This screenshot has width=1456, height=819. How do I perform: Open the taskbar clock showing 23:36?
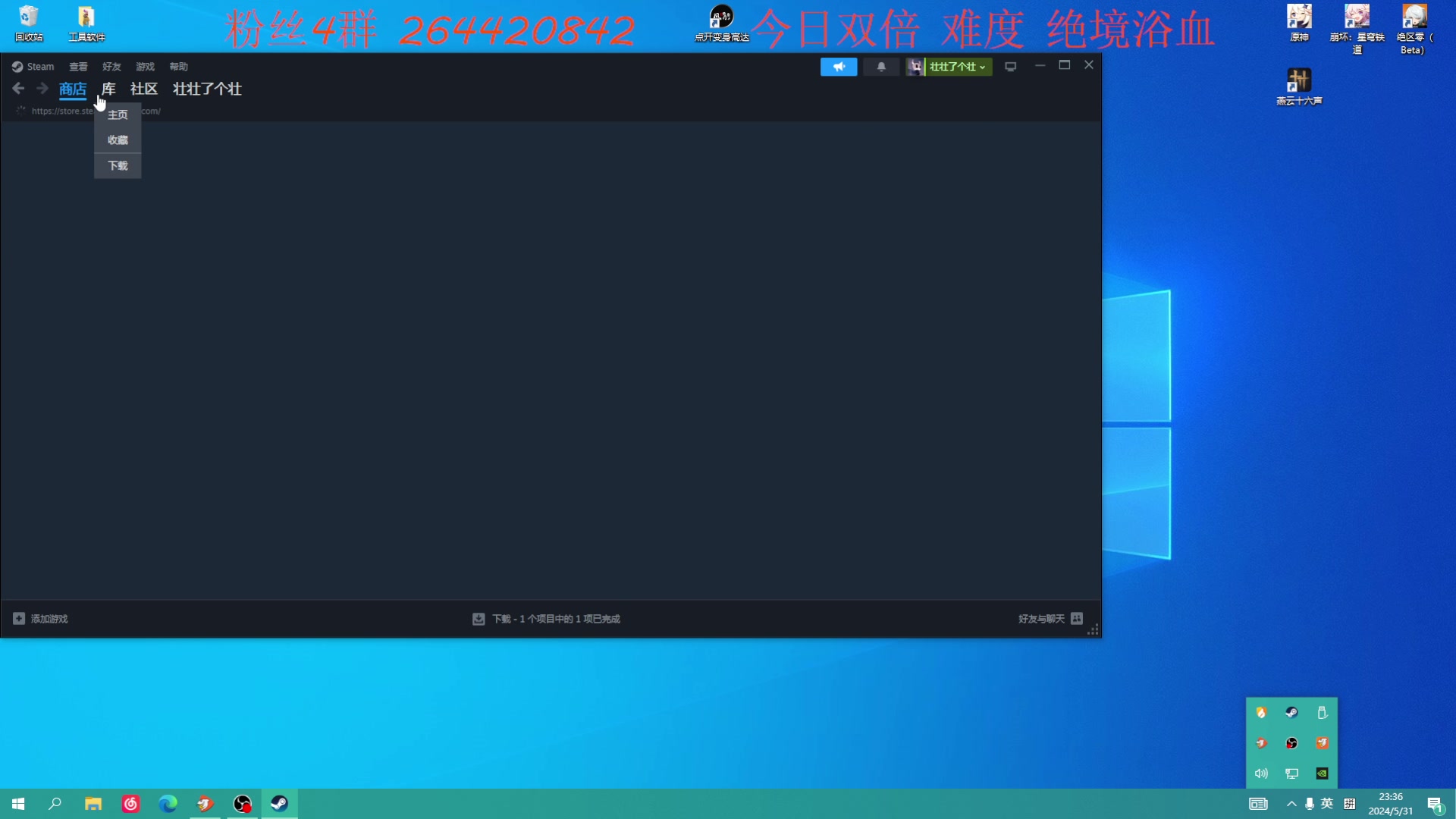pos(1391,804)
